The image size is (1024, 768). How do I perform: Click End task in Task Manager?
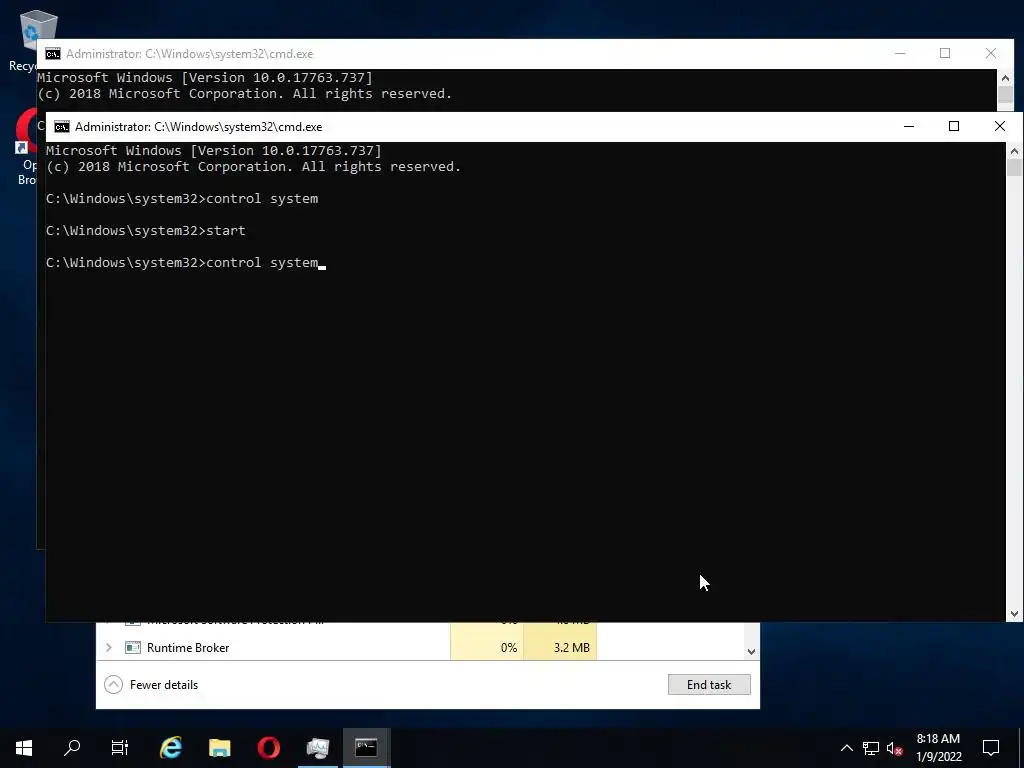709,684
